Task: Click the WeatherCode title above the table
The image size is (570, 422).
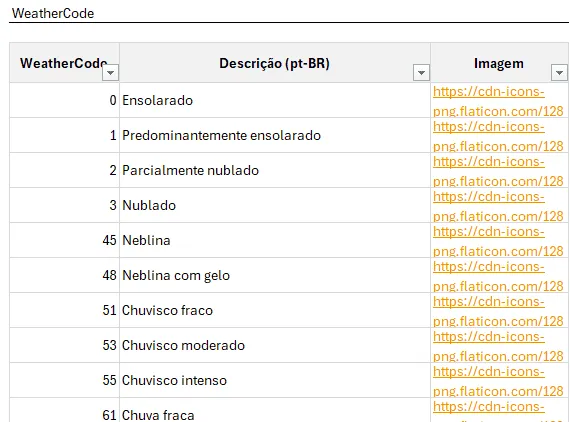Action: [53, 13]
